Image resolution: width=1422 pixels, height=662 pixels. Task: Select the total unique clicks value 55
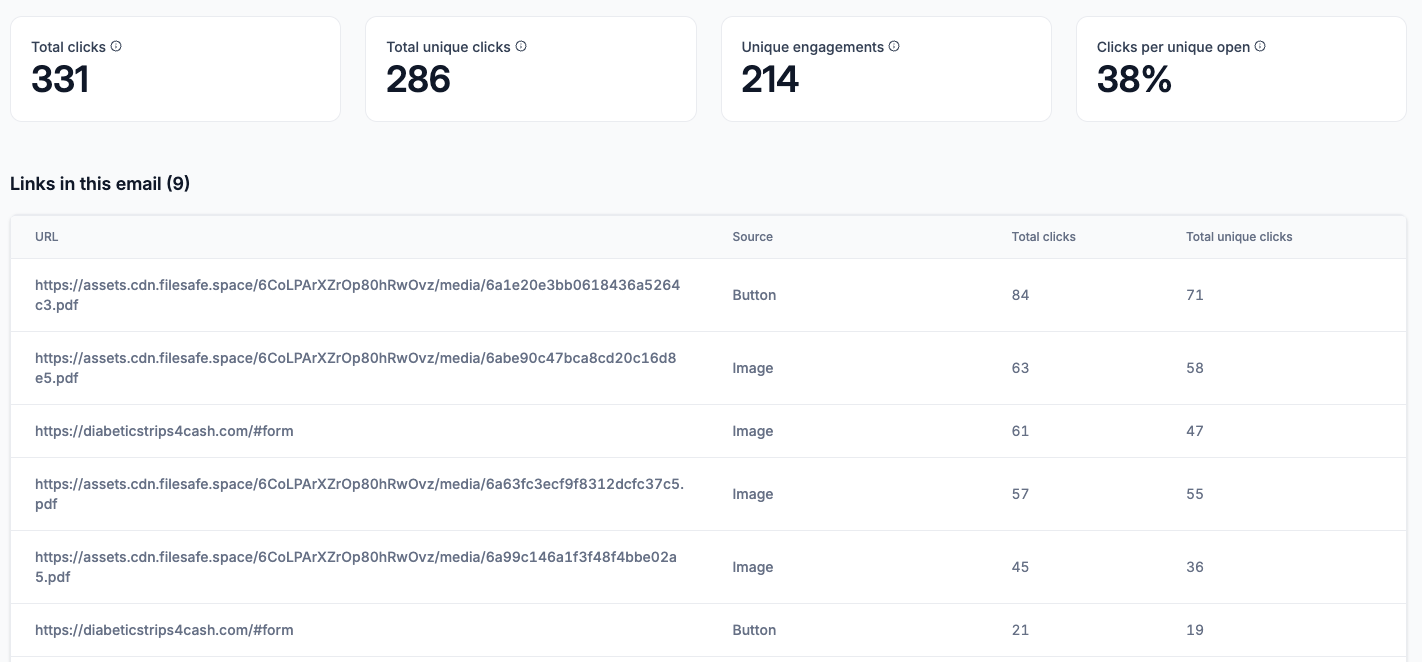1195,494
